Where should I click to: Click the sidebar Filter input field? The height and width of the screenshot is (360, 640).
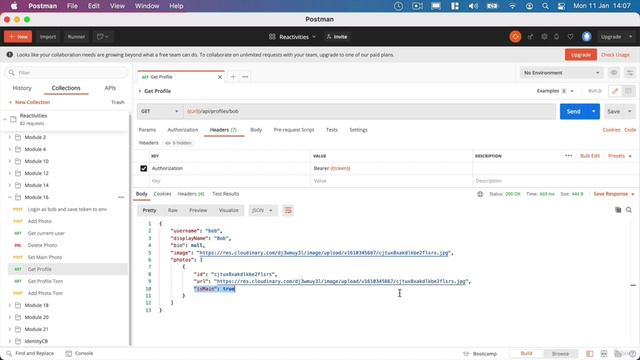67,73
